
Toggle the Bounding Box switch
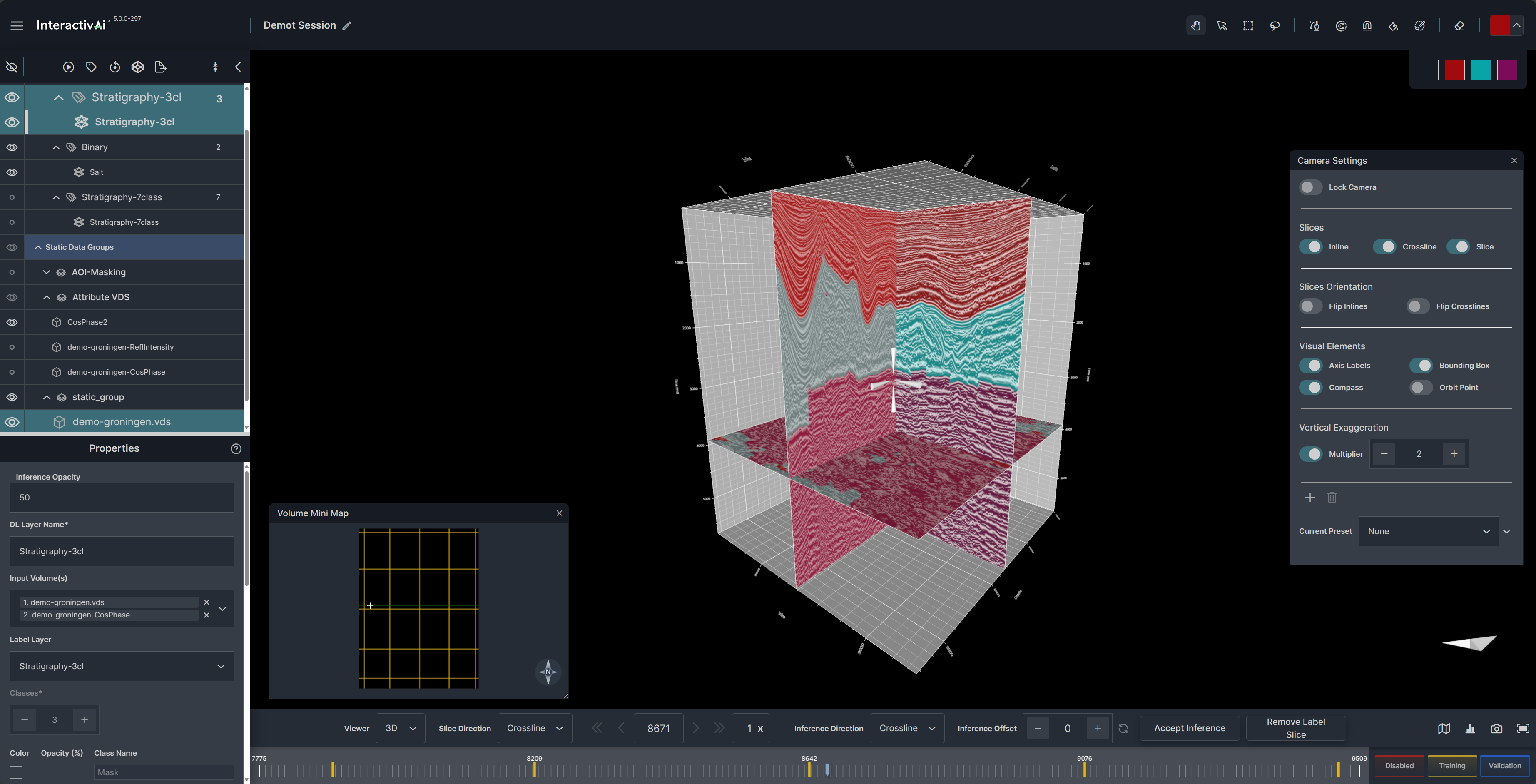click(x=1421, y=366)
